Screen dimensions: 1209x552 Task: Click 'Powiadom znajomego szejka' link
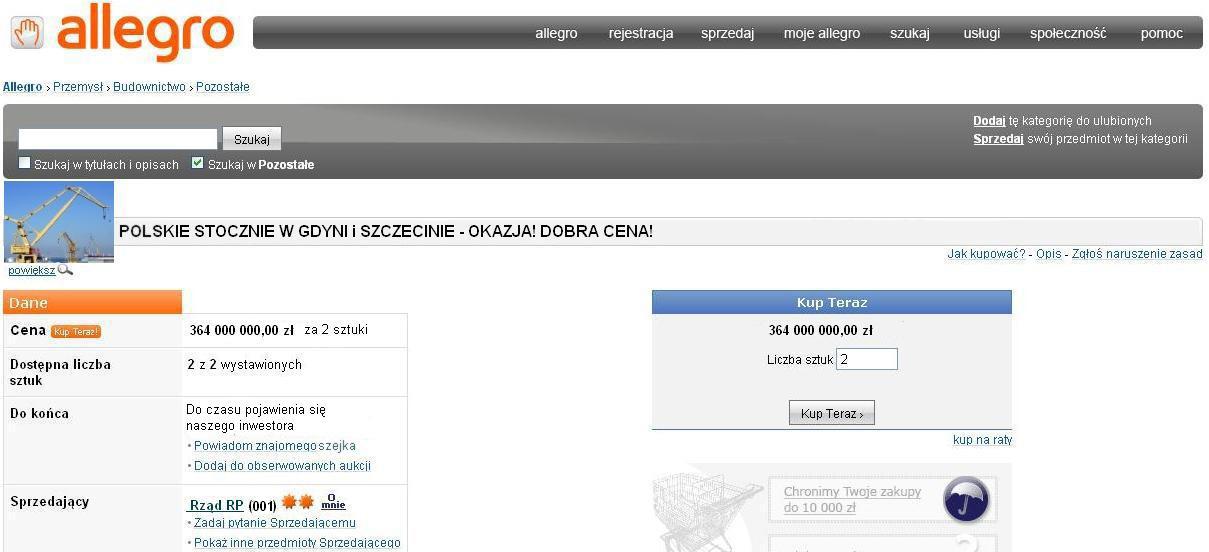[x=275, y=446]
